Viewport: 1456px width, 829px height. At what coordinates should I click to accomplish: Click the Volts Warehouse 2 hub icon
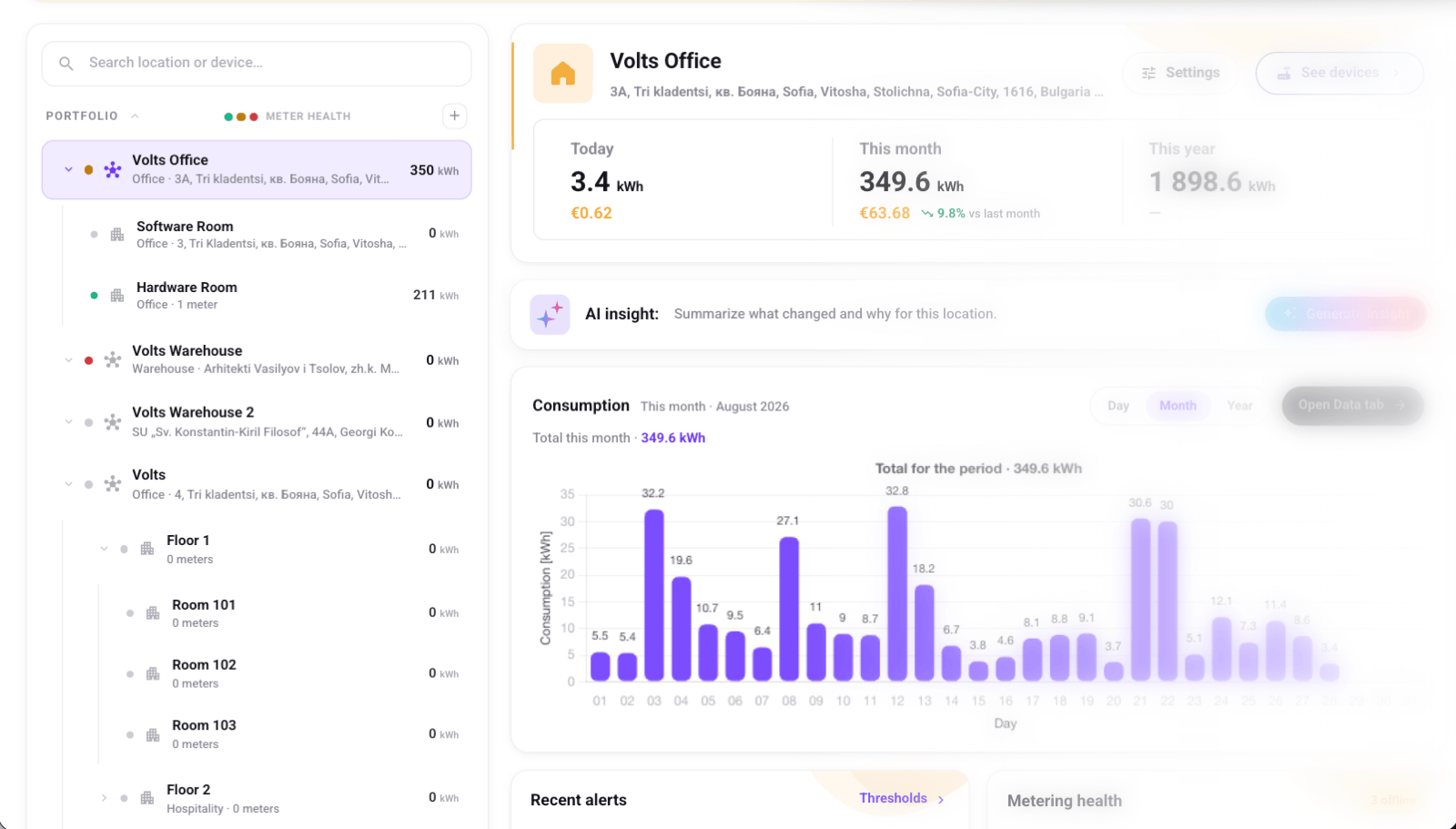point(113,422)
